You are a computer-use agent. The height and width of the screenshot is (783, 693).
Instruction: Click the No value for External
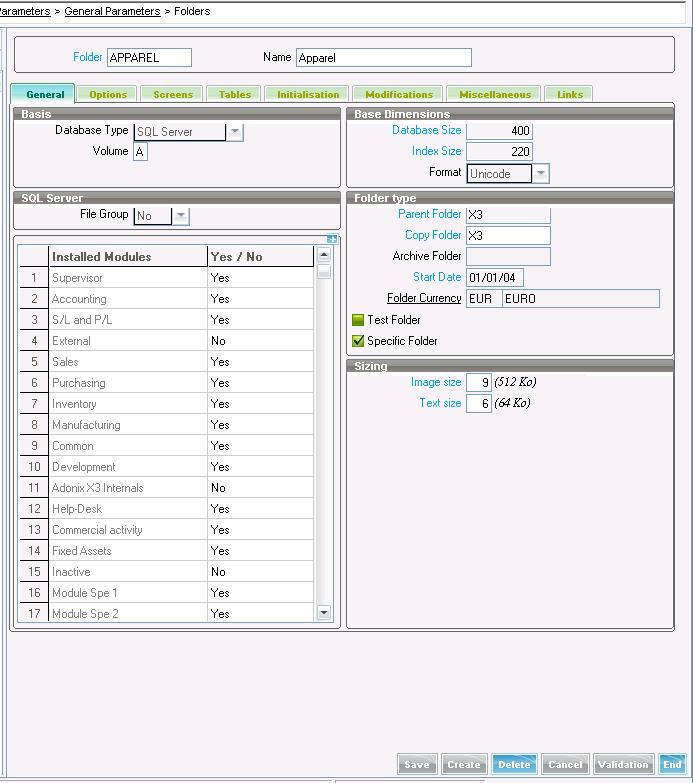coord(260,341)
